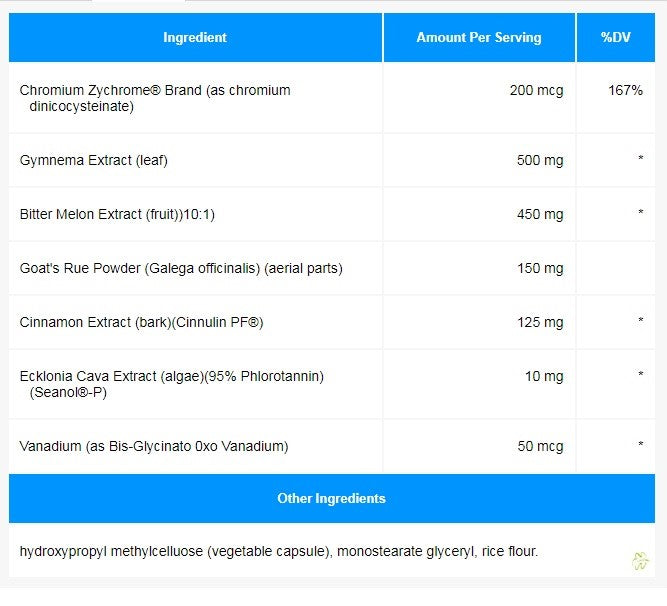Click the Ingredient column header
Viewport: 667px width, 606px height.
click(195, 38)
